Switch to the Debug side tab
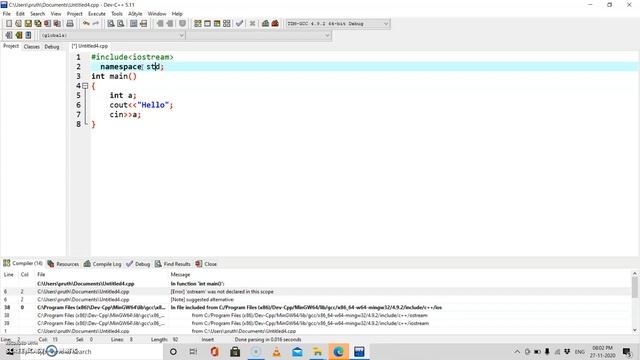Screen dimensions: 640x360 (x=52, y=47)
